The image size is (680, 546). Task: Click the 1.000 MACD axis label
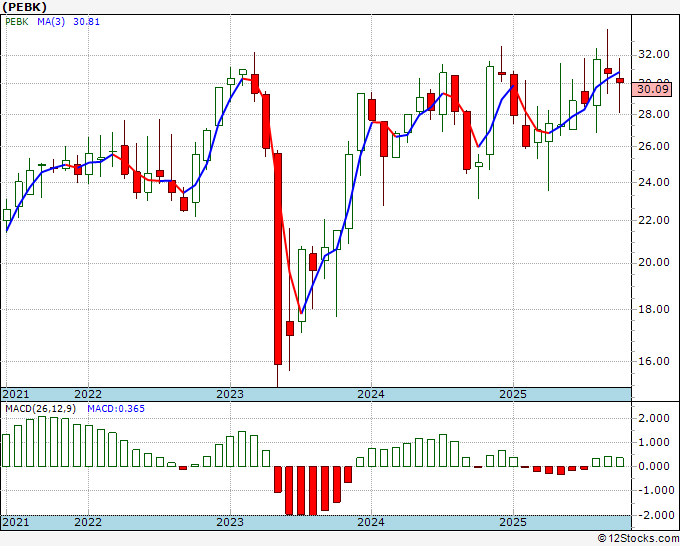pyautogui.click(x=654, y=442)
